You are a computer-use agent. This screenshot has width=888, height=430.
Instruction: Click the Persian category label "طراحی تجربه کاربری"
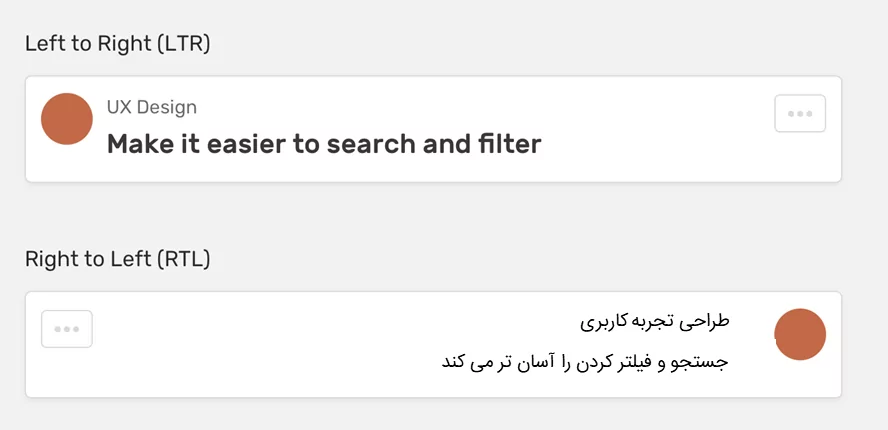click(x=655, y=322)
